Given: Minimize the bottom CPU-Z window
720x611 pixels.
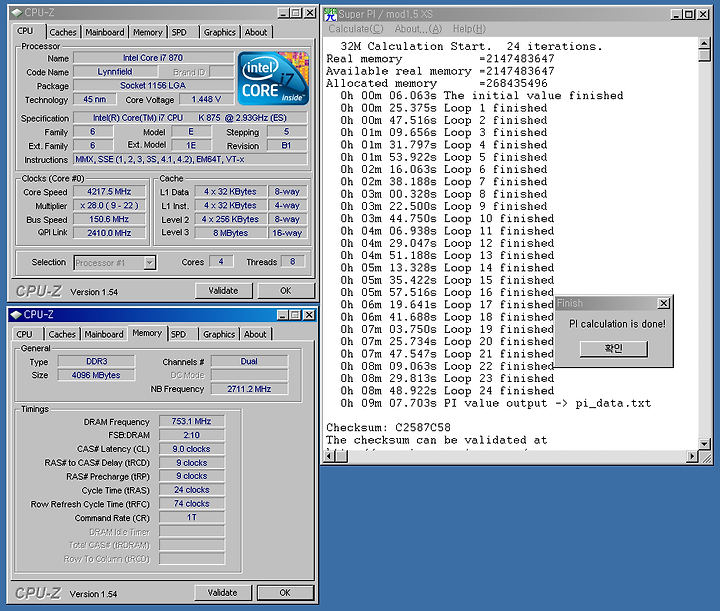Looking at the screenshot, I should click(x=282, y=315).
